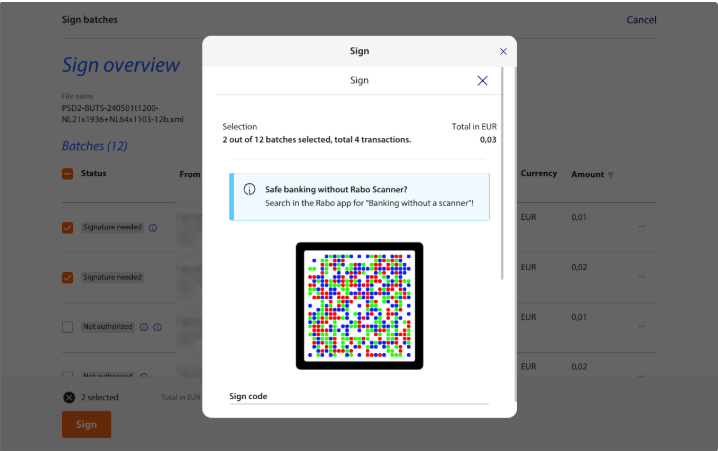
Task: Sort by Amount column arrow
Action: tap(610, 174)
